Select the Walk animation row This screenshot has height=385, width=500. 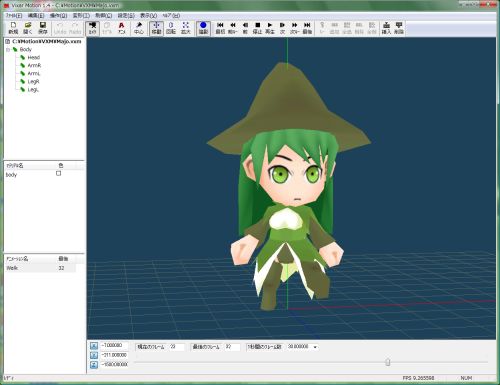tap(40, 268)
